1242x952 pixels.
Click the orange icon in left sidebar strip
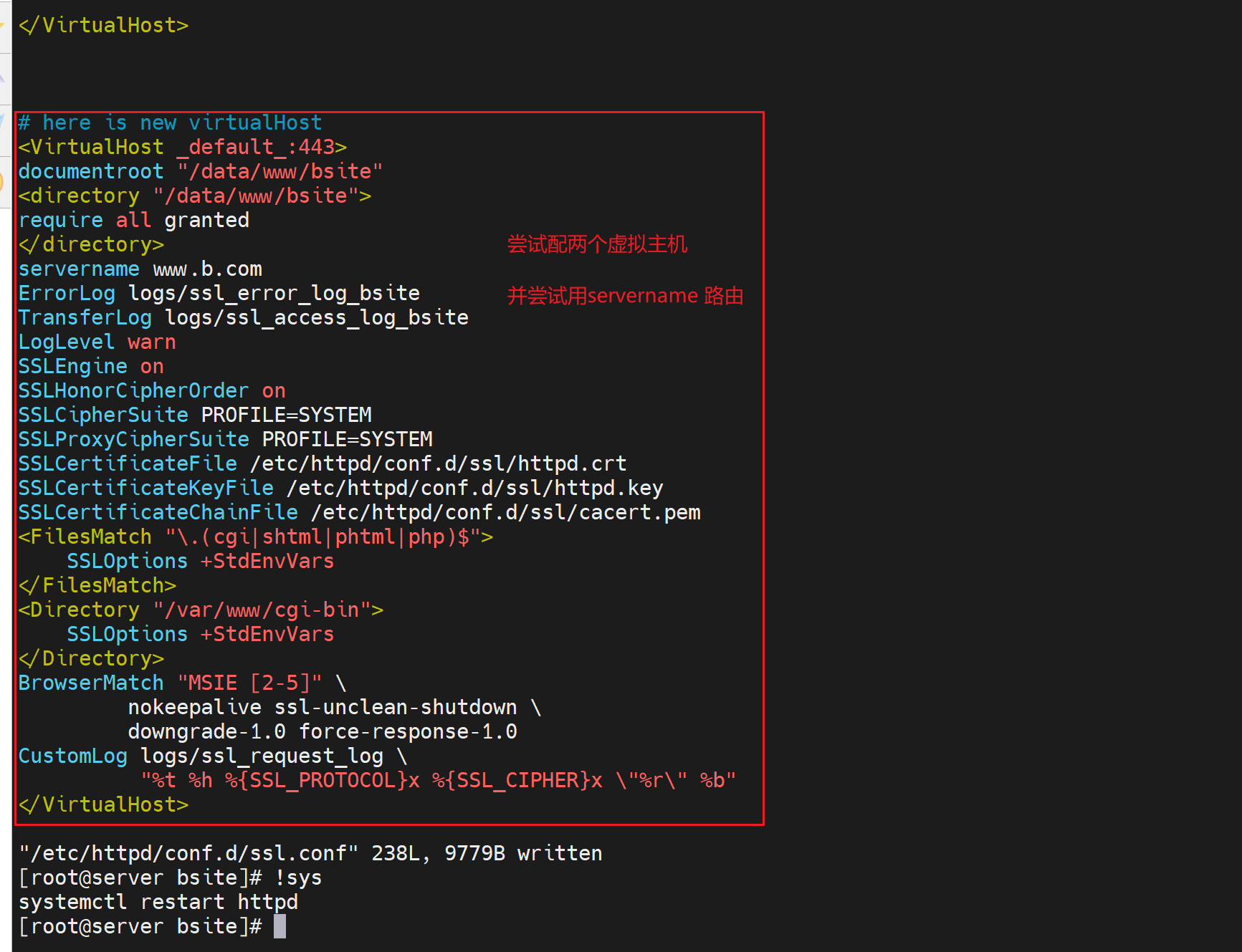coord(3,181)
